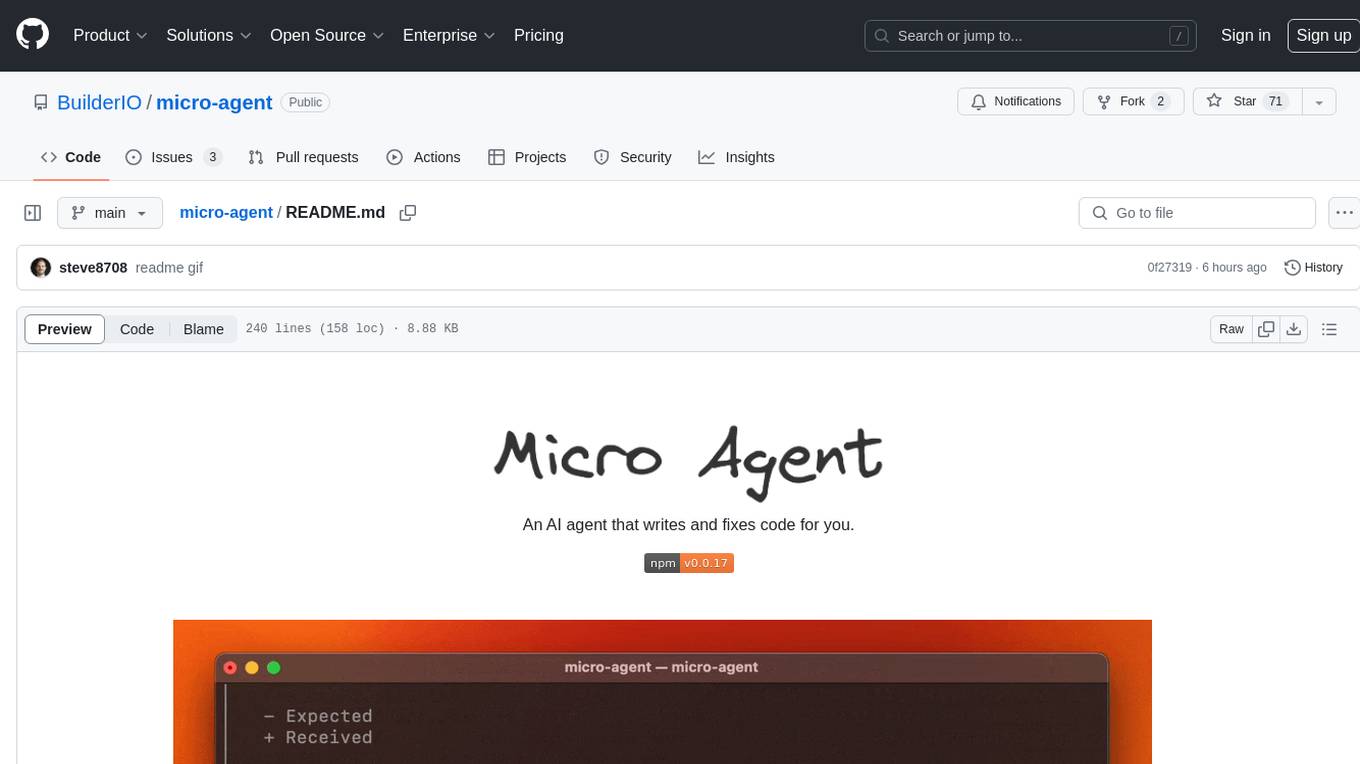The height and width of the screenshot is (764, 1360).
Task: Click the npm v0.0.17 badge
Action: [x=689, y=563]
